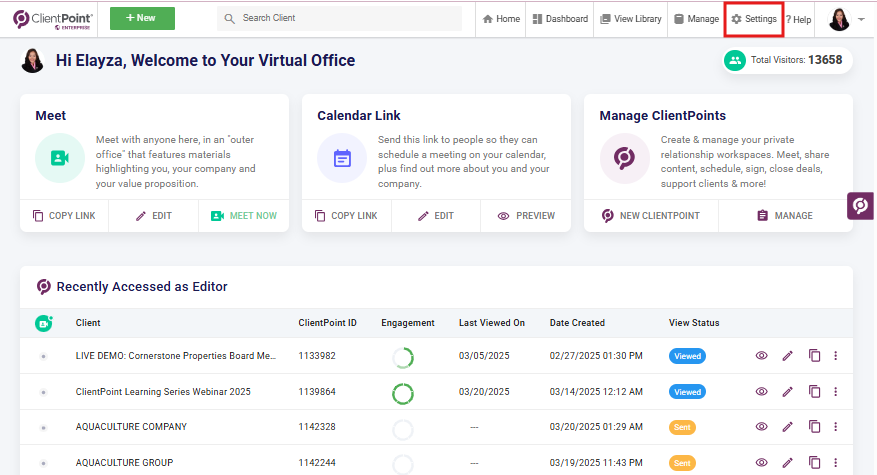
Task: Click the Manage ClientPoints logo icon
Action: 624,158
